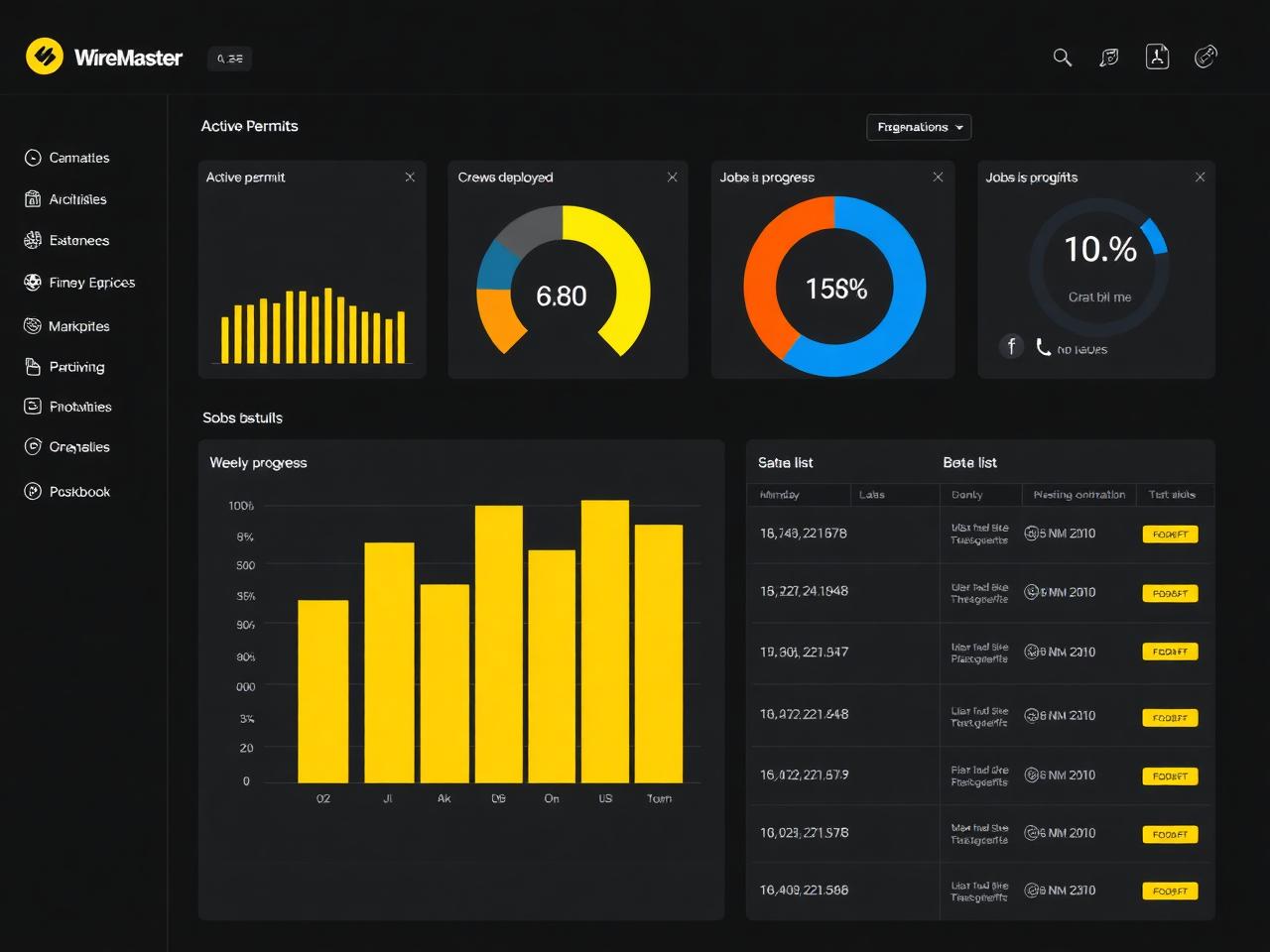Click the tag icon in header
1270x952 pixels.
pyautogui.click(x=1206, y=57)
